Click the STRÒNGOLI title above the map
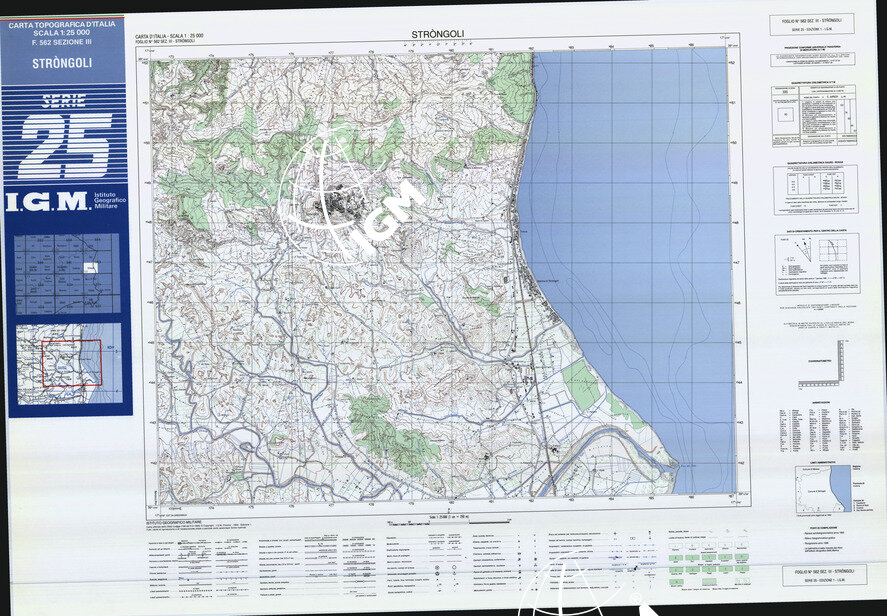Screen dimensions: 887x616 click(x=438, y=34)
